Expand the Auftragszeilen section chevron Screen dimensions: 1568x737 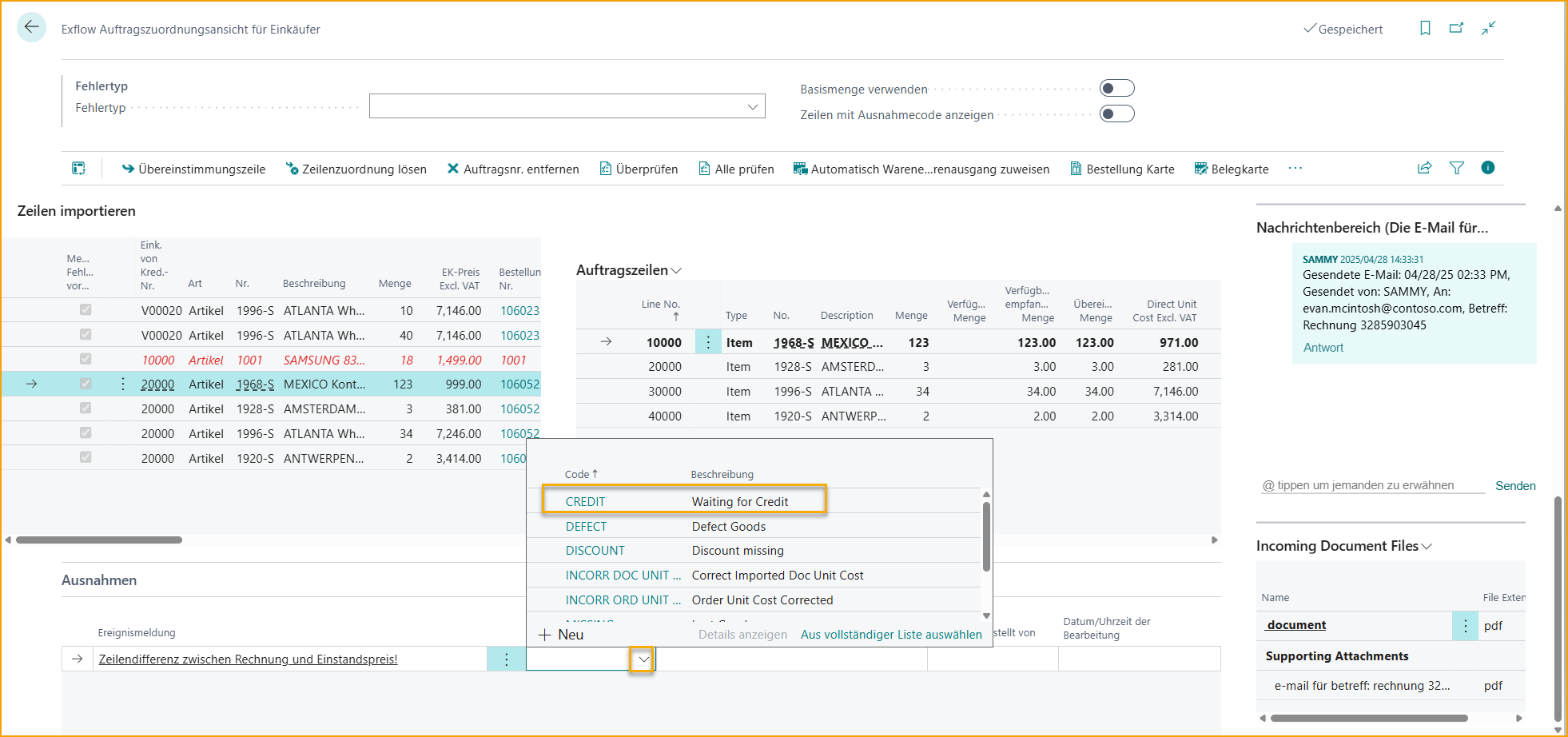676,271
